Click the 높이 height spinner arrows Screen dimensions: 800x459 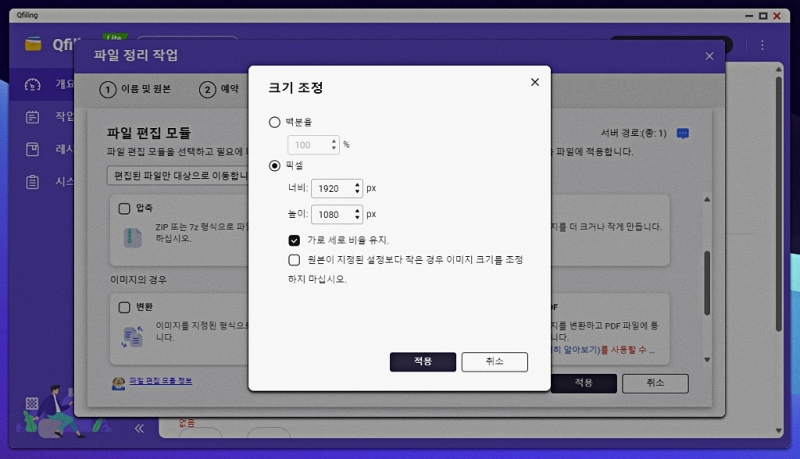[357, 214]
